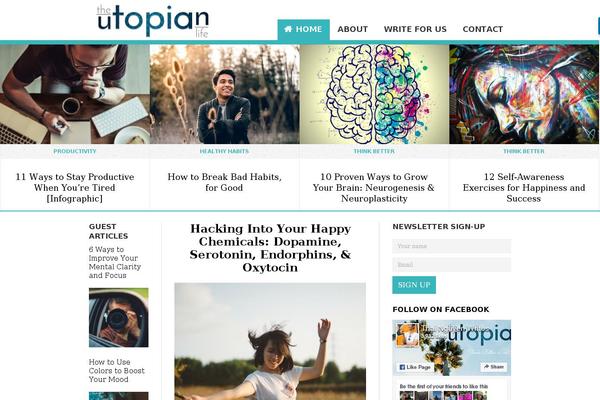Open 11 Ways to Stay Productive article
This screenshot has height=400, width=600.
point(75,188)
